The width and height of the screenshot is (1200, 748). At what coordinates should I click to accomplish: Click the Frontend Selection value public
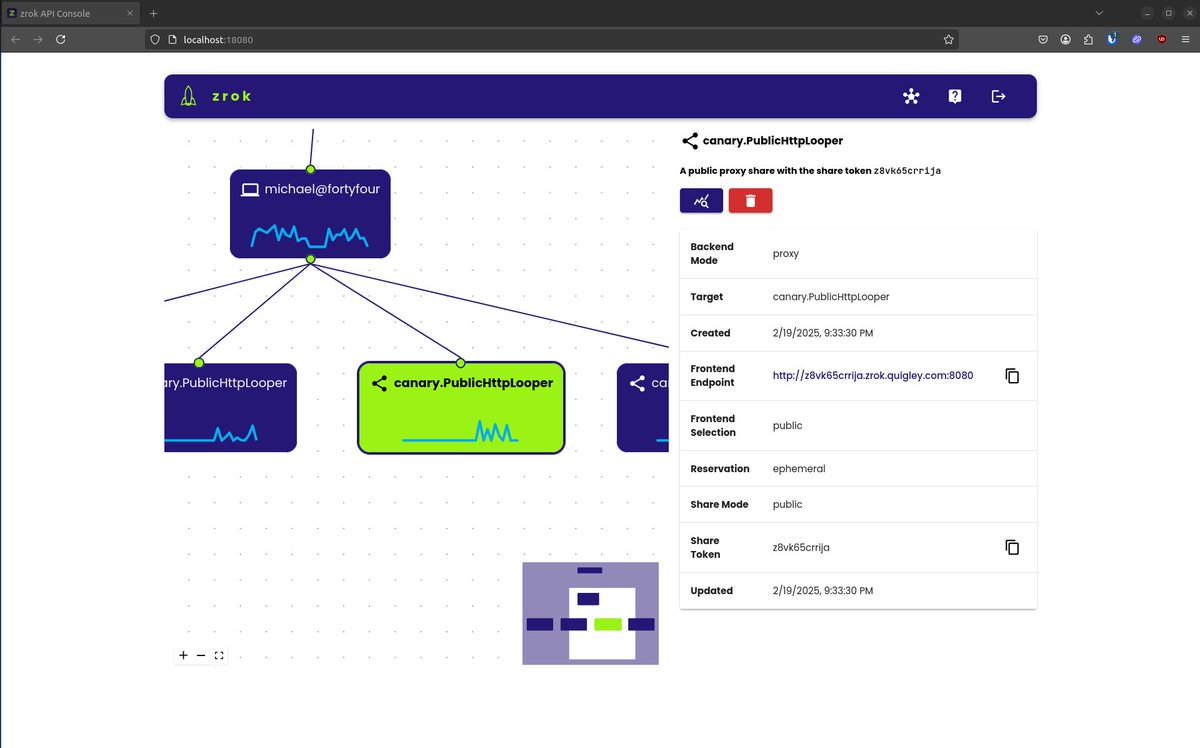pos(788,426)
